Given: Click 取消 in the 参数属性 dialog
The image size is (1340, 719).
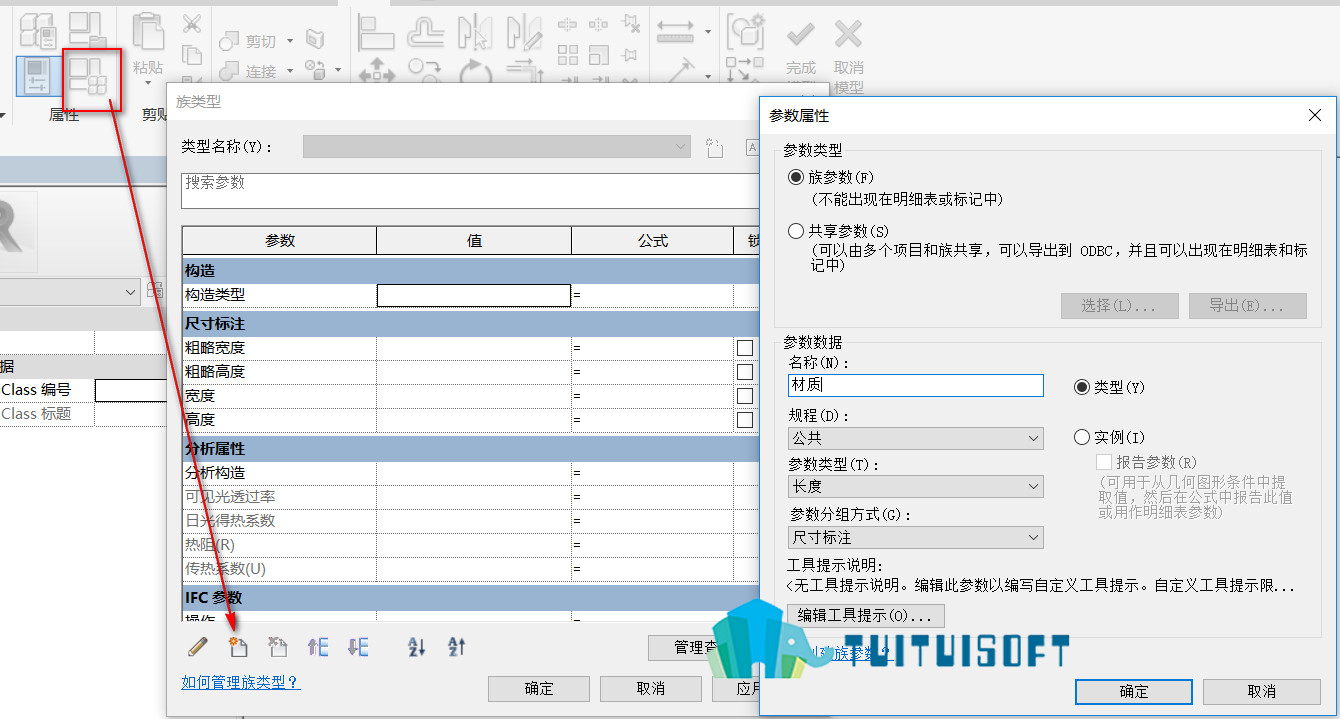Looking at the screenshot, I should (x=1262, y=691).
